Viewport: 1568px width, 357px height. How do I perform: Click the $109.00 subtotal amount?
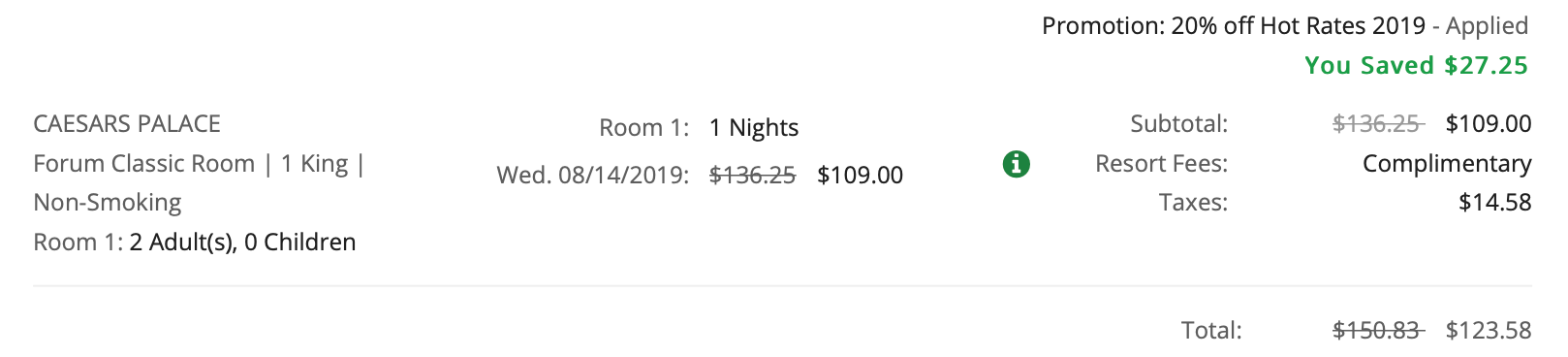pos(1489,124)
